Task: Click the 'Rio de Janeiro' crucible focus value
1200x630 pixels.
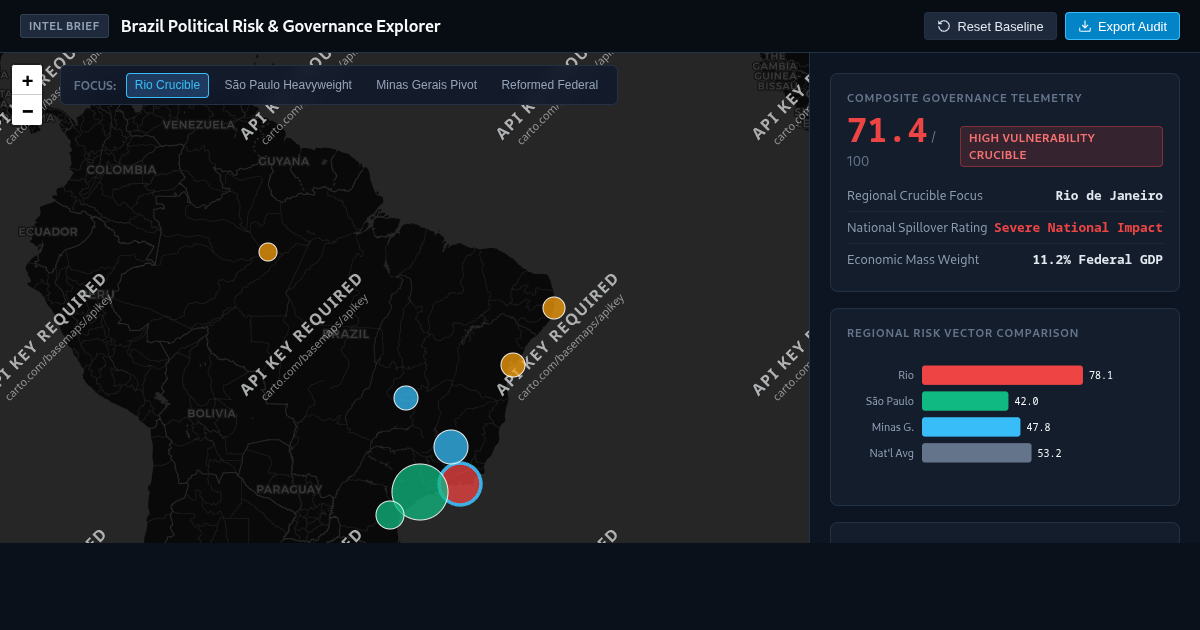Action: click(1109, 196)
